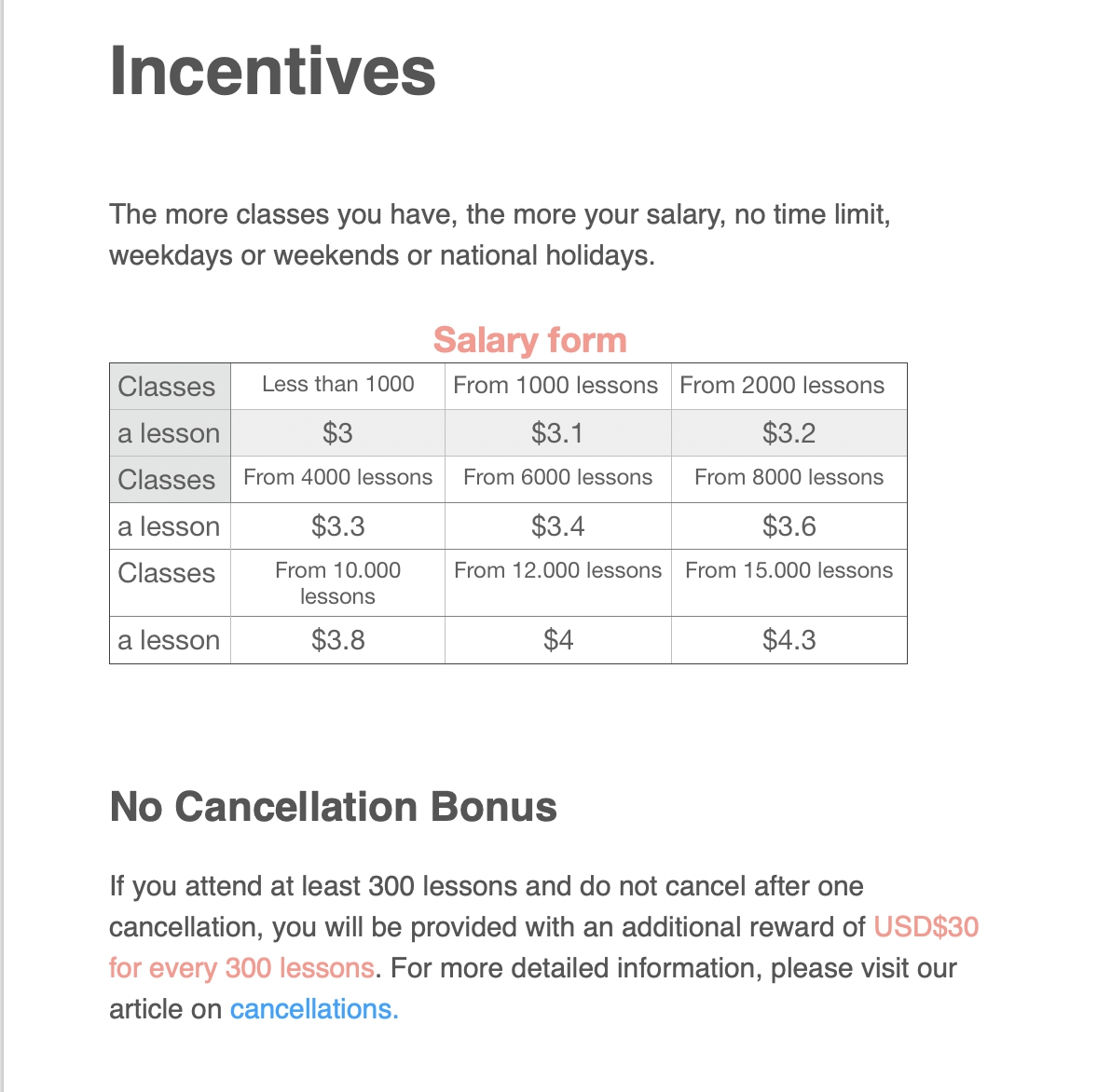Screen dimensions: 1111x1092
Task: Click the From 15.000 lessons cell
Action: (x=789, y=583)
